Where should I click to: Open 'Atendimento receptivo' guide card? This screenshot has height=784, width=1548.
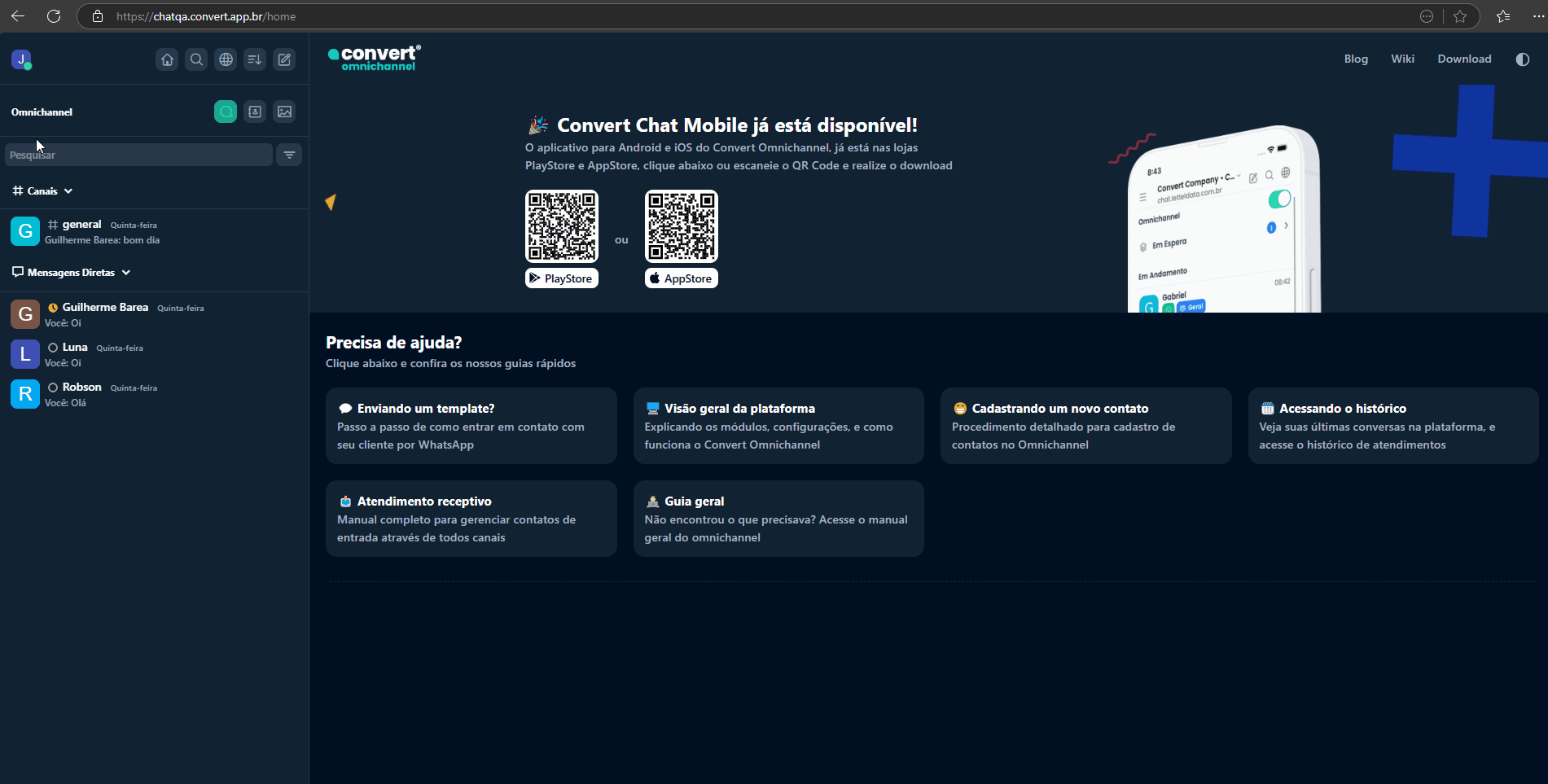pyautogui.click(x=471, y=519)
